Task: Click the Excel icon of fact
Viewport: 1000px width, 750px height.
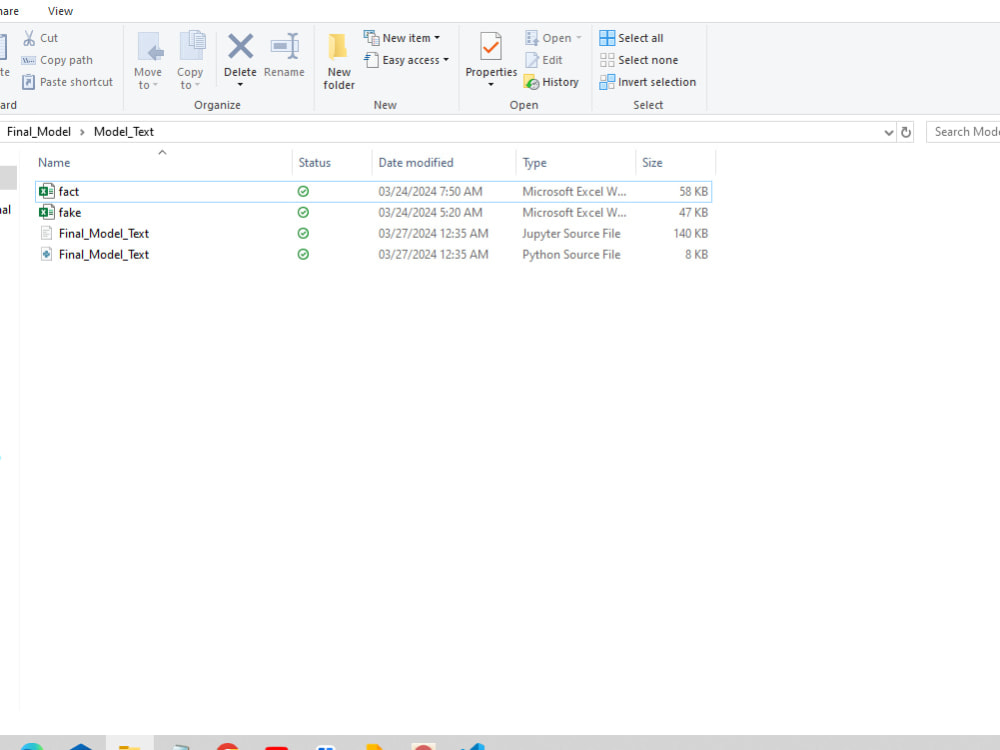Action: coord(47,191)
